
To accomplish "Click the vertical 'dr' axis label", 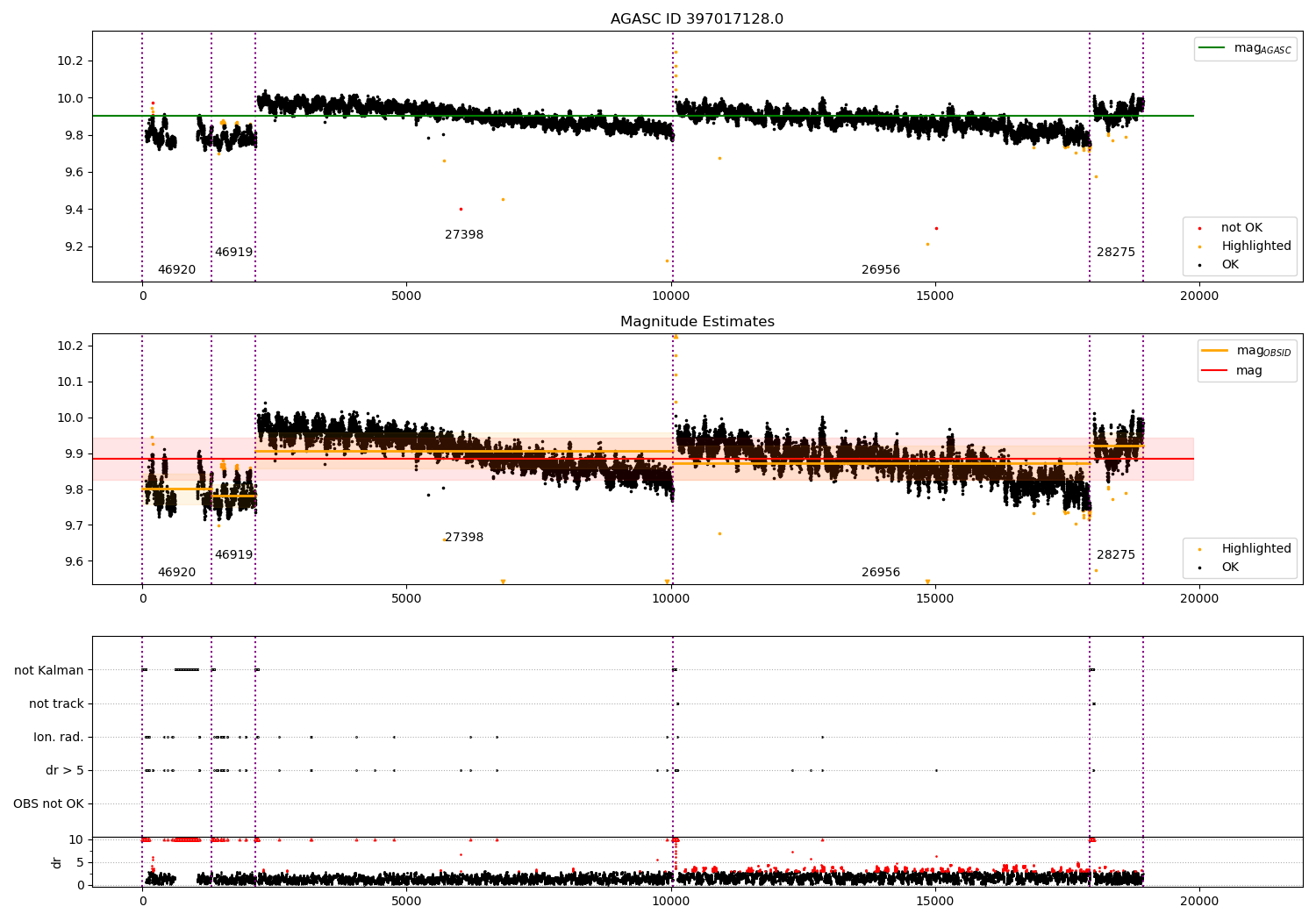I will [x=57, y=862].
